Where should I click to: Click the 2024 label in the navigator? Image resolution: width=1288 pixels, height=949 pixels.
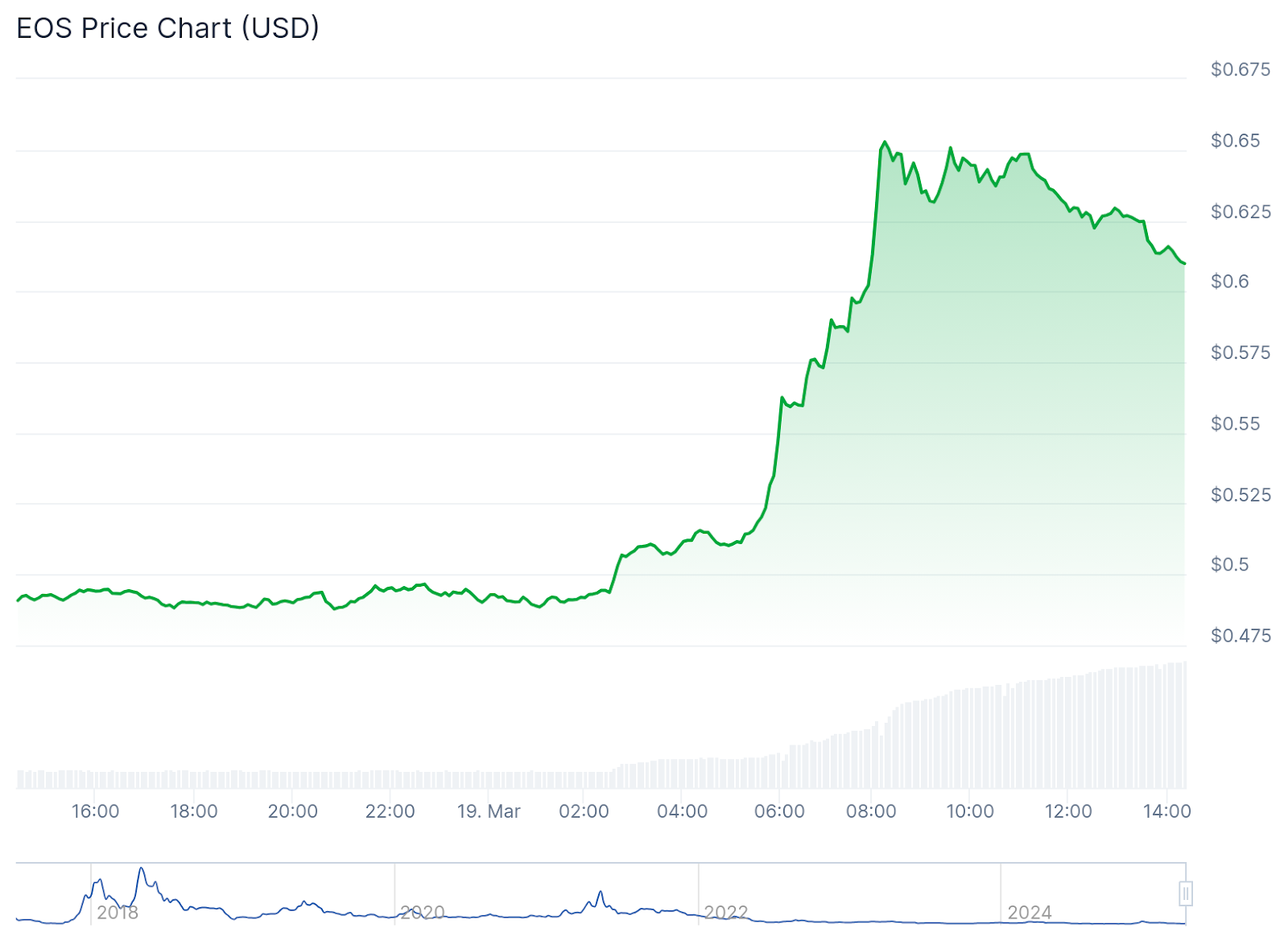[1030, 913]
